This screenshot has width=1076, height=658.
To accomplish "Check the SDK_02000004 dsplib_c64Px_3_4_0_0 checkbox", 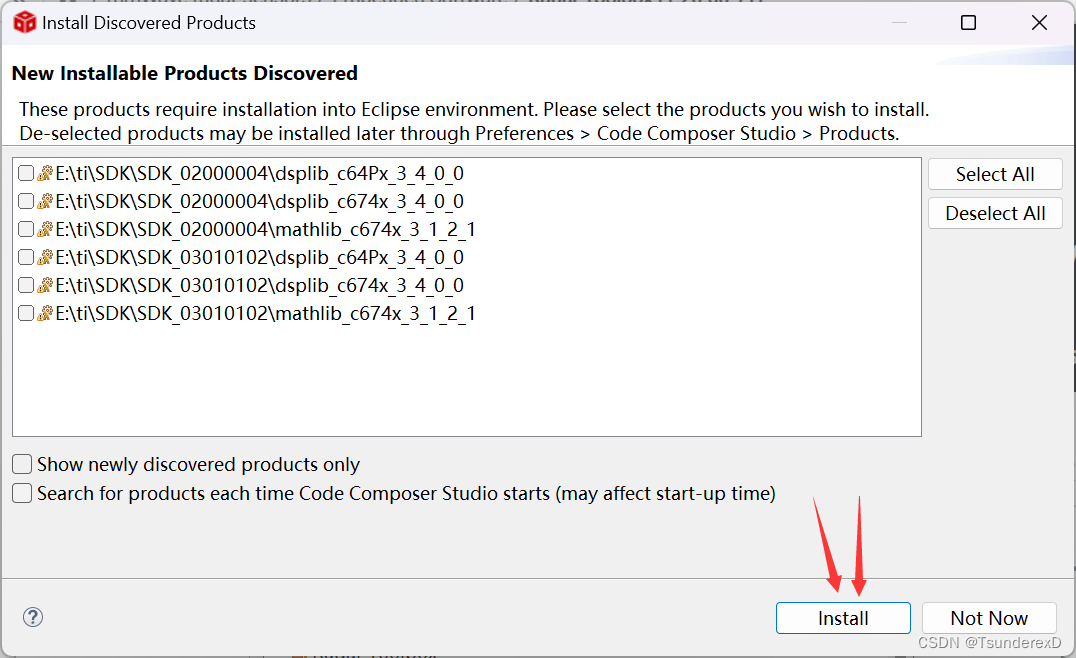I will pyautogui.click(x=26, y=173).
